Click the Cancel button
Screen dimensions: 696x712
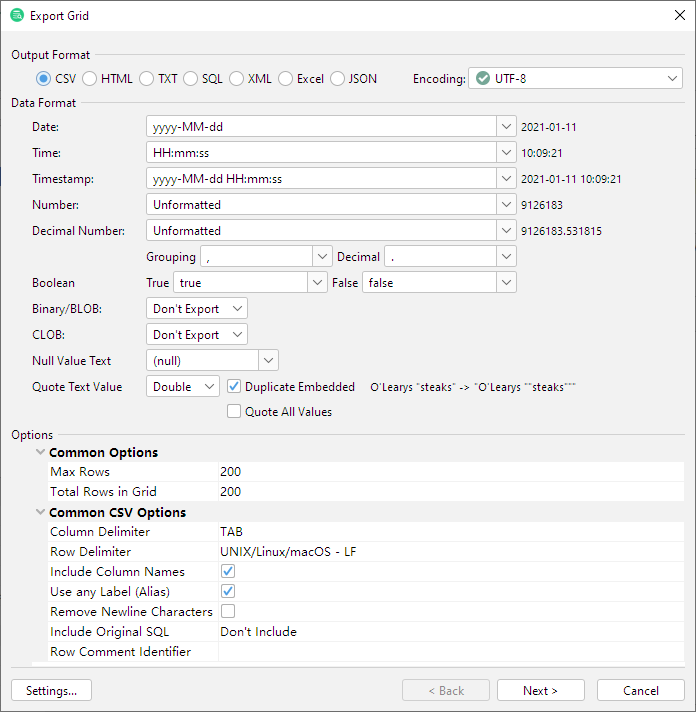click(640, 690)
